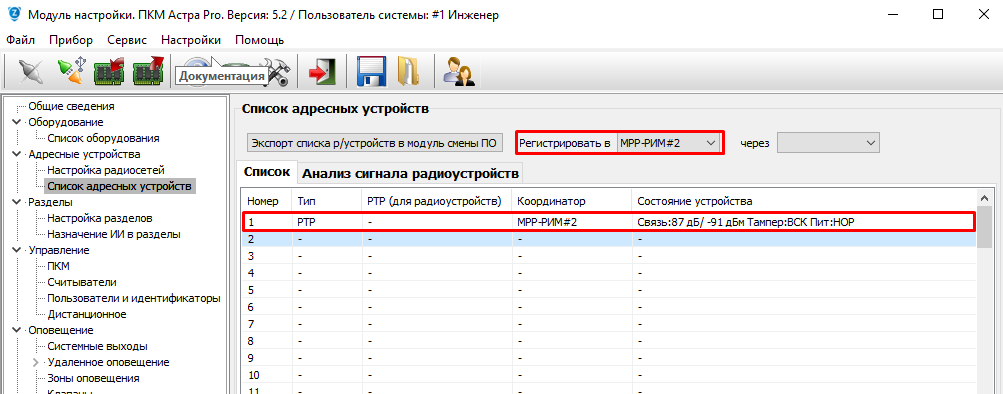Select Список адресных устройств in tree
The image size is (1003, 394).
pyautogui.click(x=120, y=186)
